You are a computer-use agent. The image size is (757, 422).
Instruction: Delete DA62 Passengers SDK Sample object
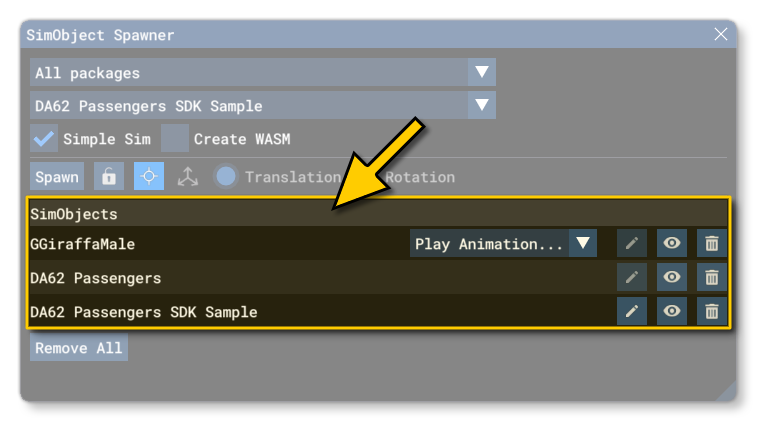point(711,311)
